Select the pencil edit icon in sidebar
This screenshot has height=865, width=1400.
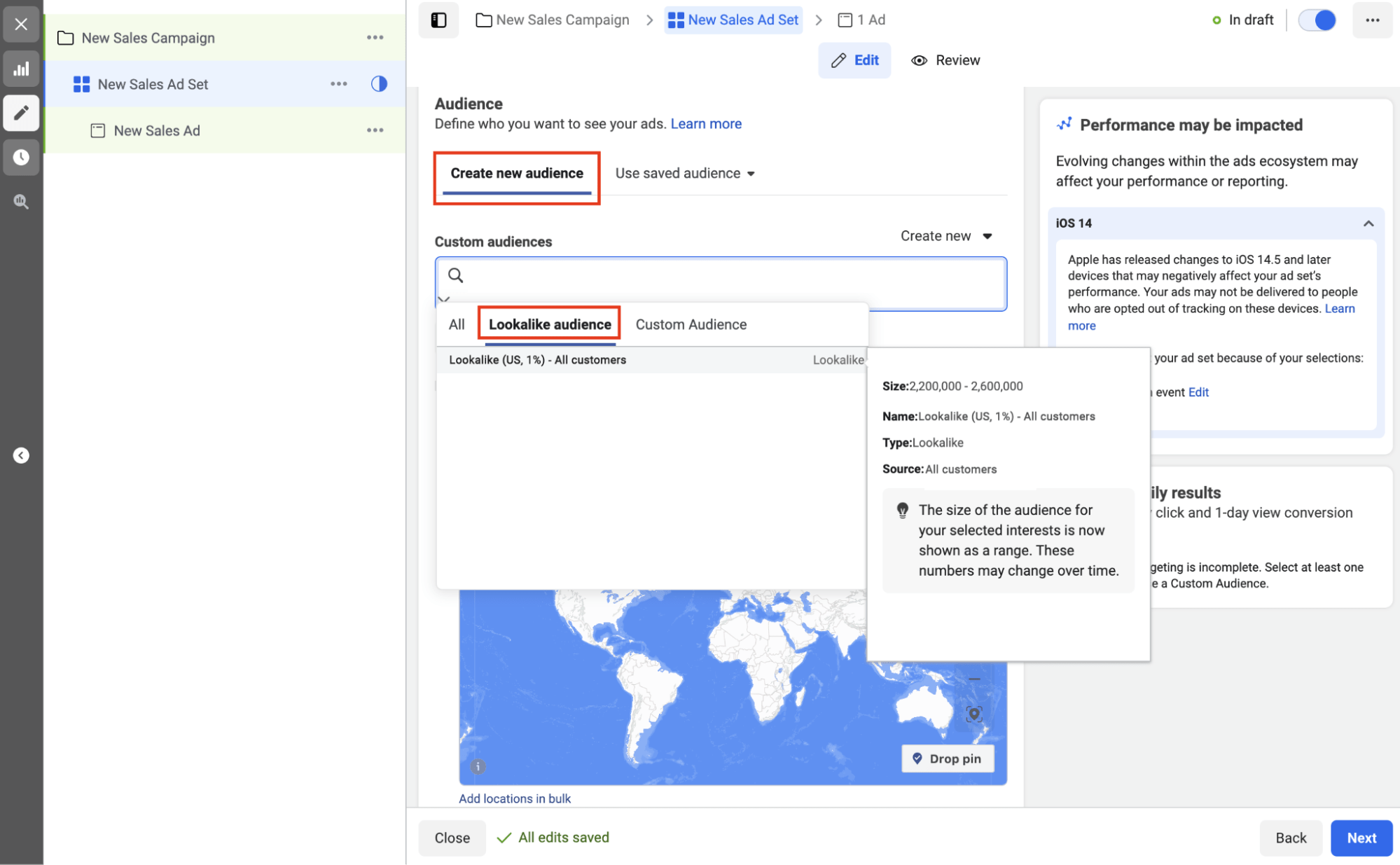[21, 113]
